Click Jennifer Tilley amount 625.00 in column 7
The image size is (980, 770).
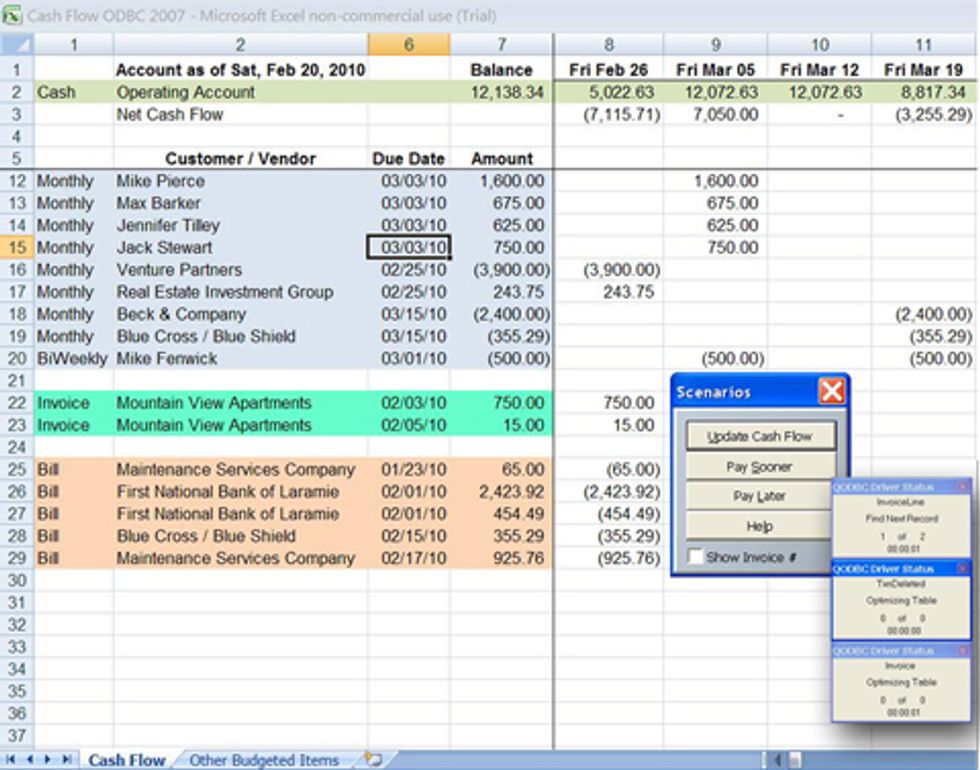coord(501,226)
